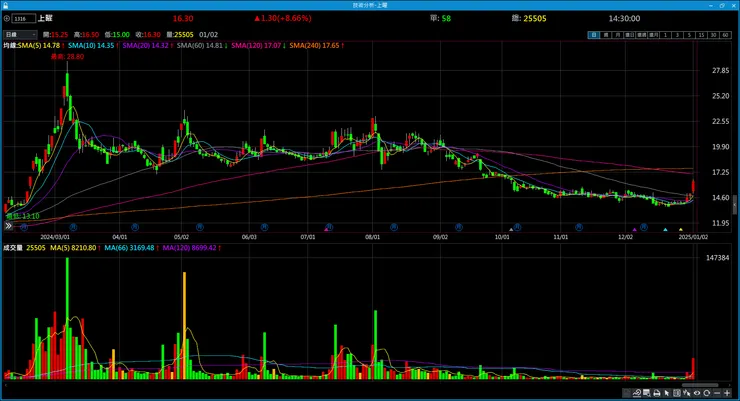740x401 pixels.
Task: Click the plus zoom-in icon
Action: 727,393
